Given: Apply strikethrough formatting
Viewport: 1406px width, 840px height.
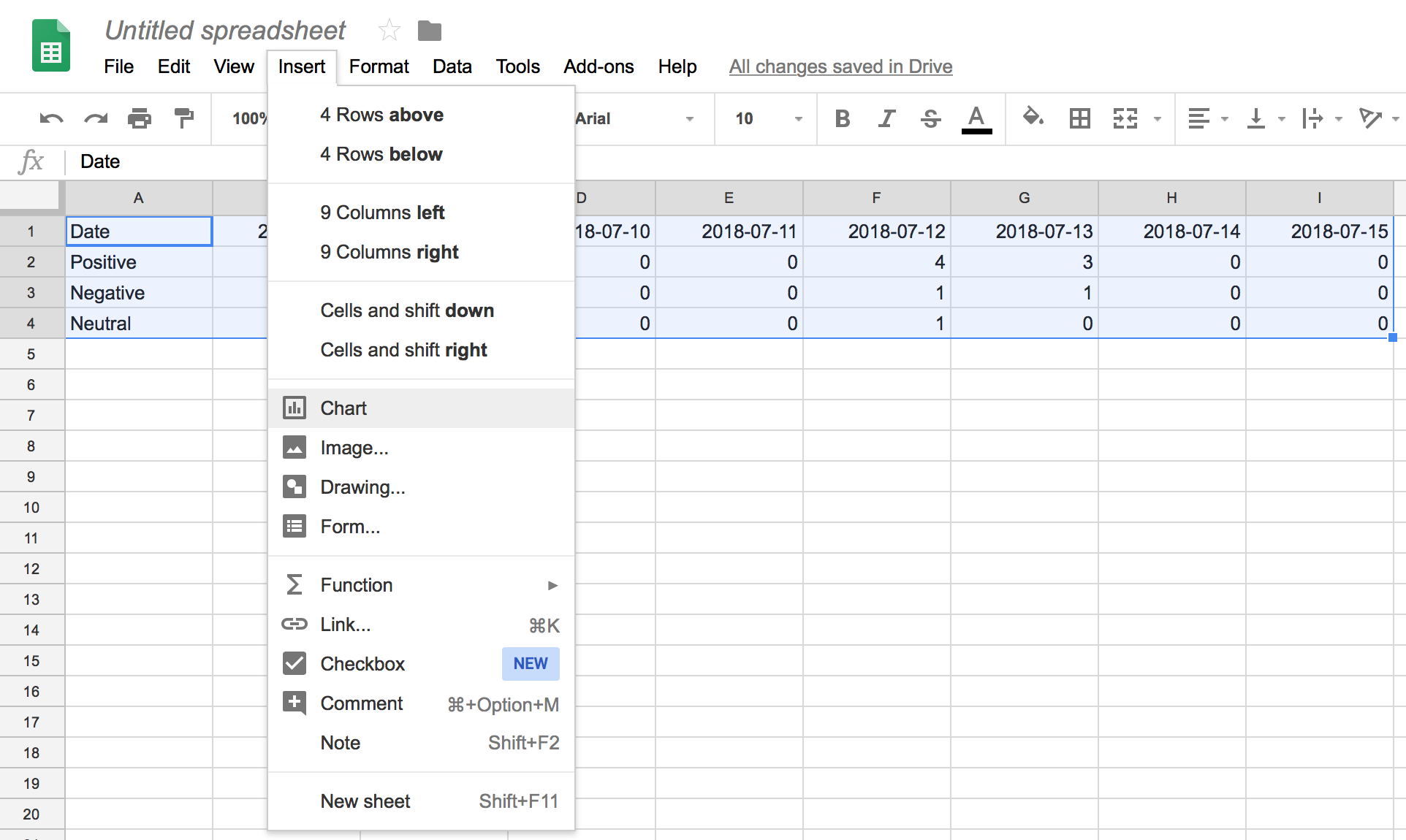Looking at the screenshot, I should [x=930, y=118].
